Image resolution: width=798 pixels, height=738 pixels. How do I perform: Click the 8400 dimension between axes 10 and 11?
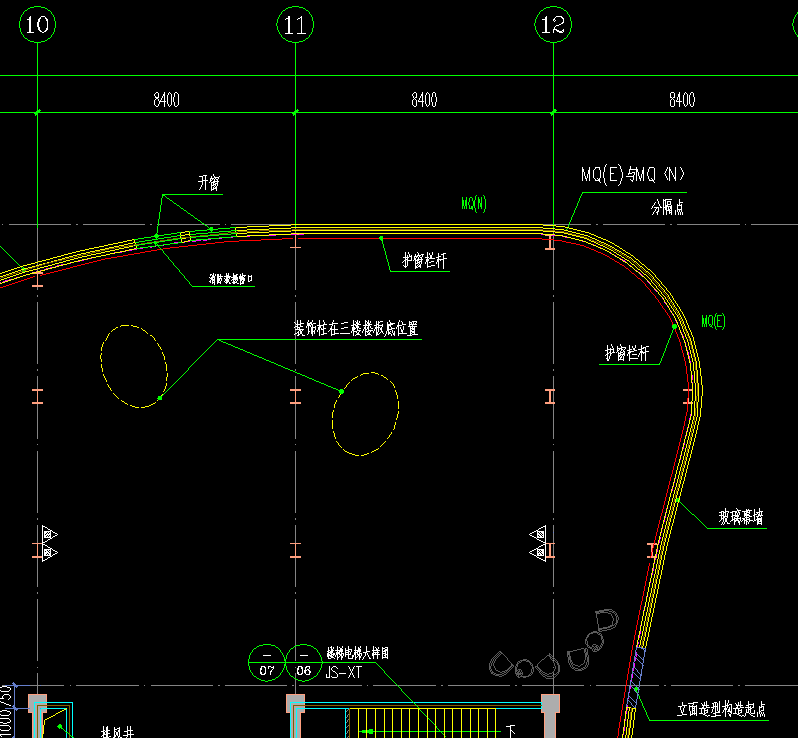(166, 100)
